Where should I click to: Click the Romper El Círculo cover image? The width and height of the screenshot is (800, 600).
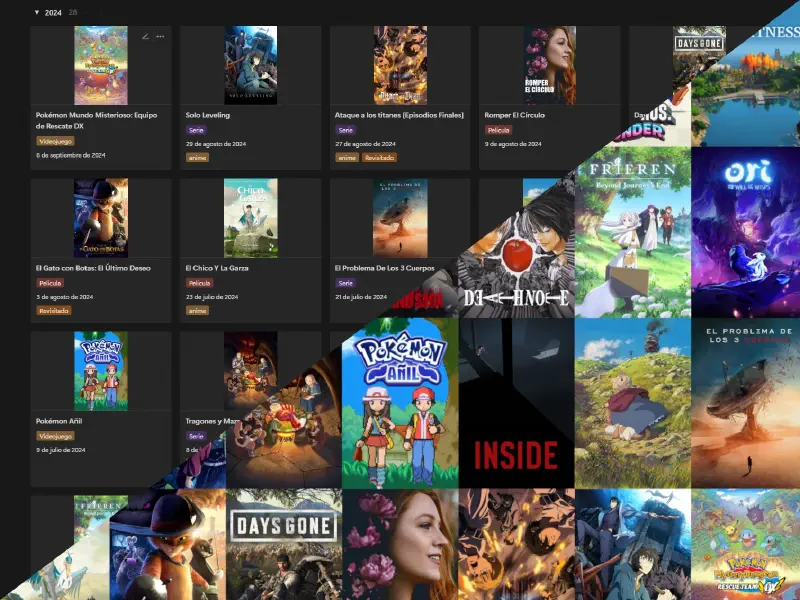[549, 65]
